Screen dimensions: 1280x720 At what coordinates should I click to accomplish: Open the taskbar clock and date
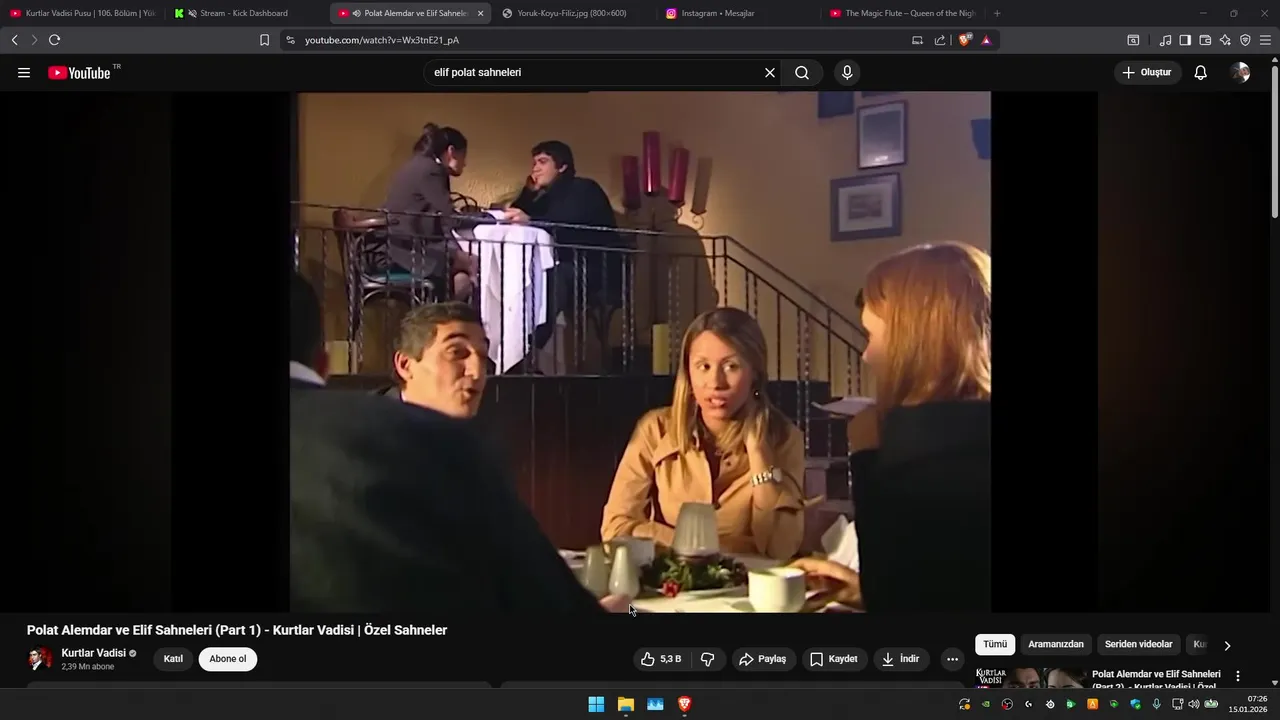pos(1249,704)
